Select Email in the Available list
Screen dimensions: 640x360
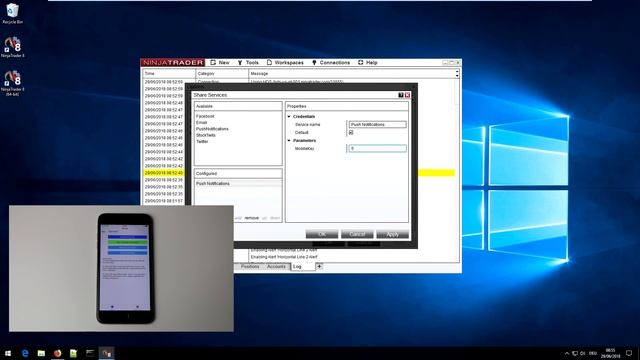[201, 122]
